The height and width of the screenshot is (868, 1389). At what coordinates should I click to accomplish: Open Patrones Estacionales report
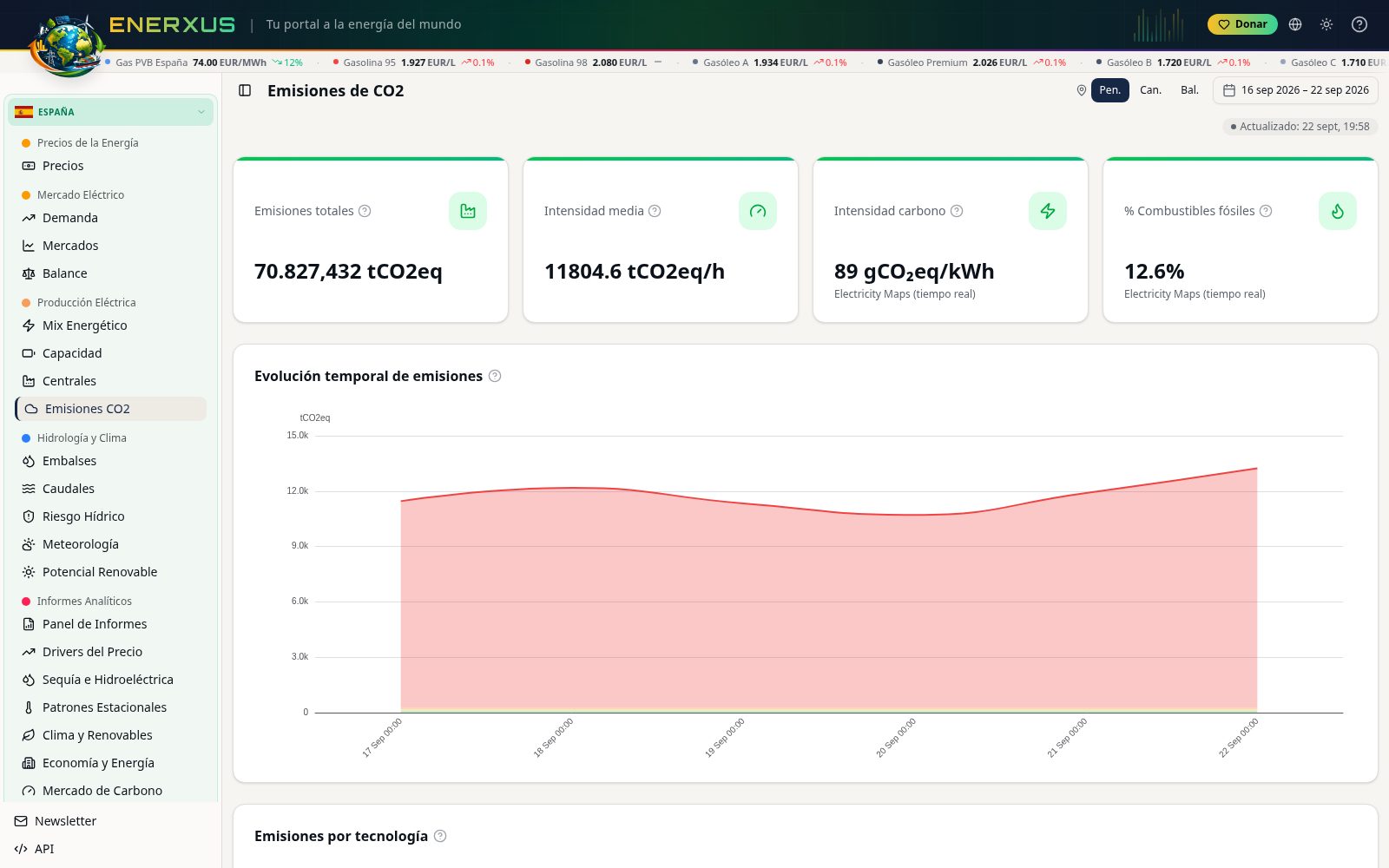coord(111,707)
